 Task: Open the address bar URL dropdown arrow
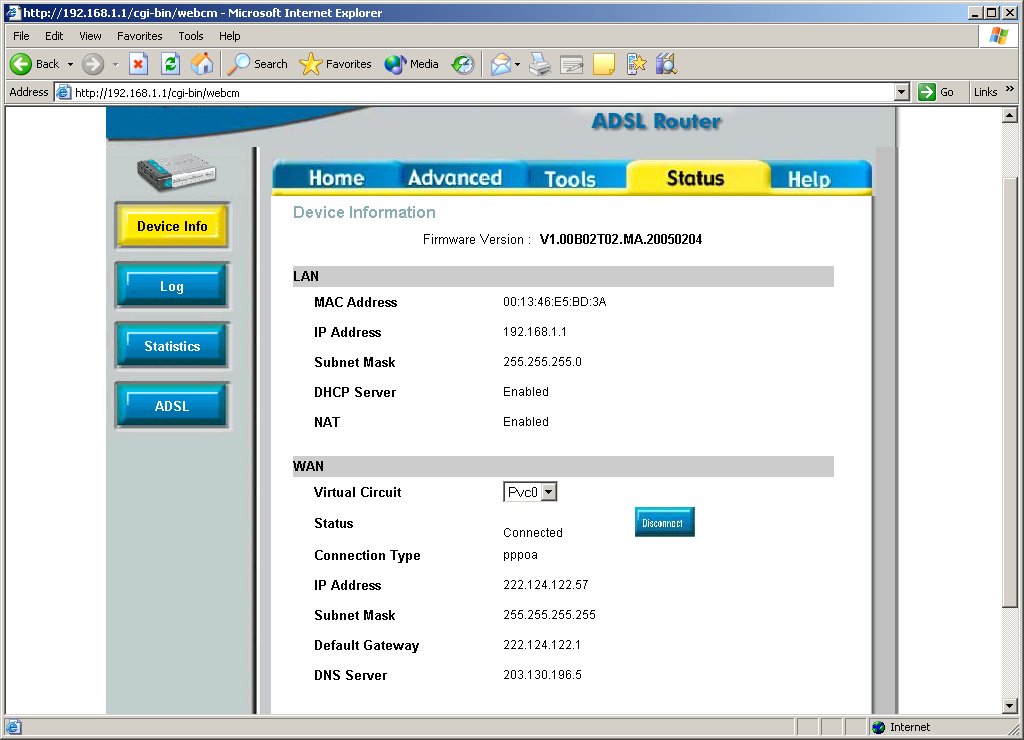click(x=901, y=92)
